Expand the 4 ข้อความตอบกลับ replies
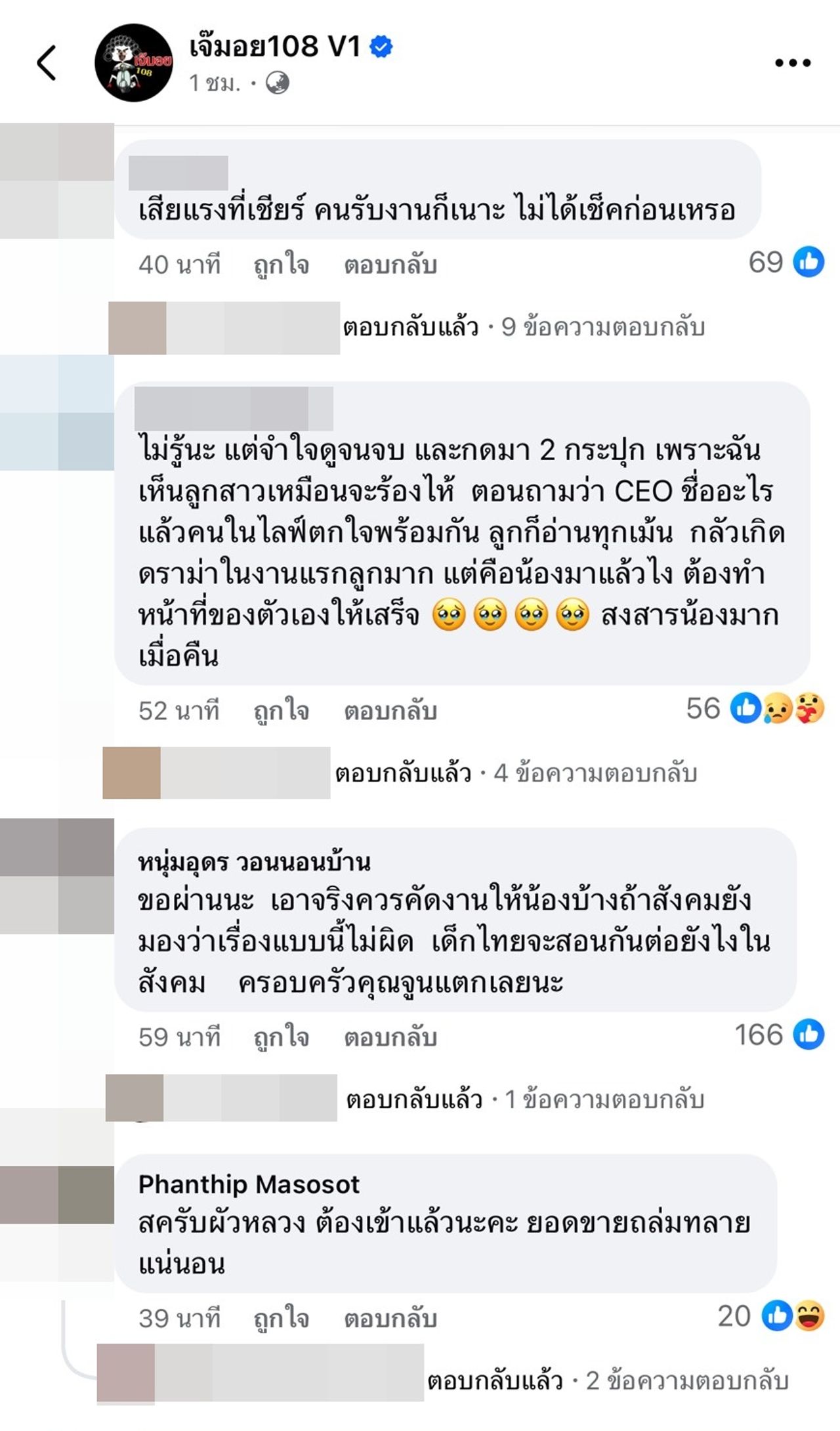 click(x=595, y=773)
